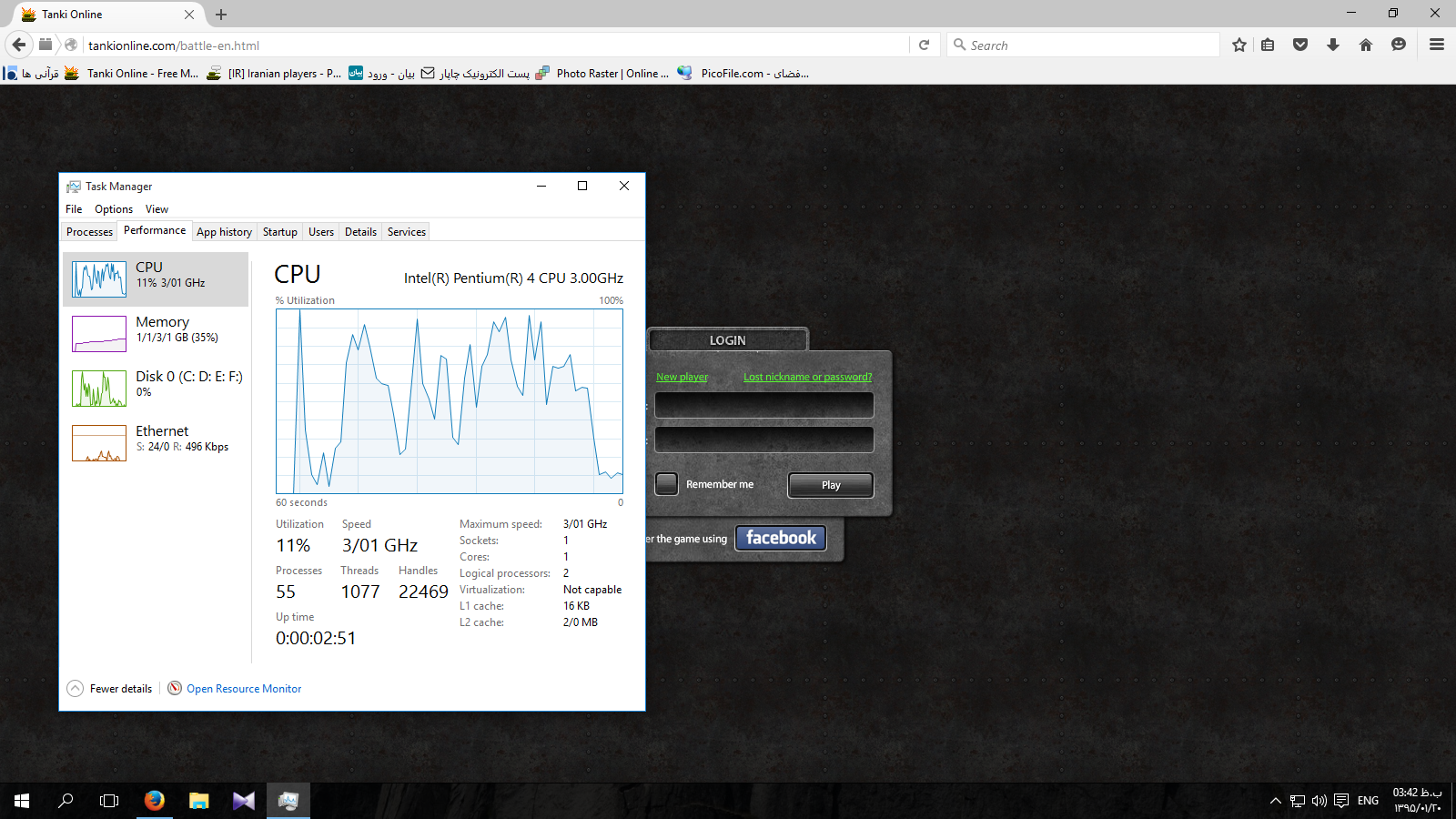Click Open Resource Monitor link
This screenshot has height=819, width=1456.
click(x=244, y=689)
